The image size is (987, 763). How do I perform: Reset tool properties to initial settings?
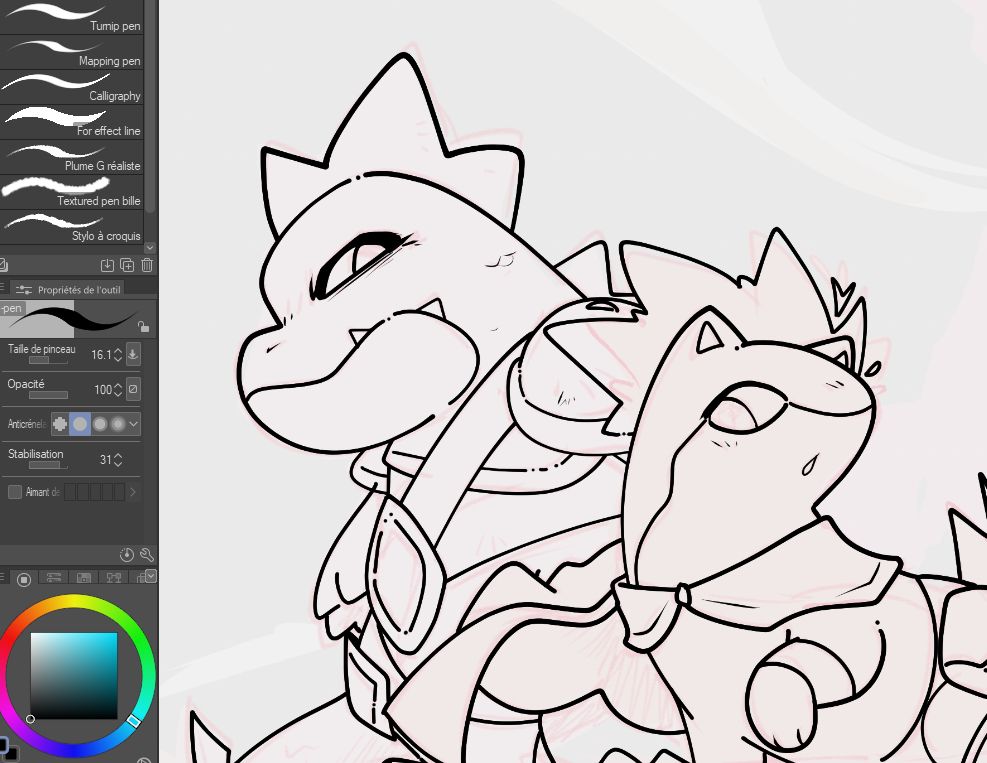coord(127,555)
